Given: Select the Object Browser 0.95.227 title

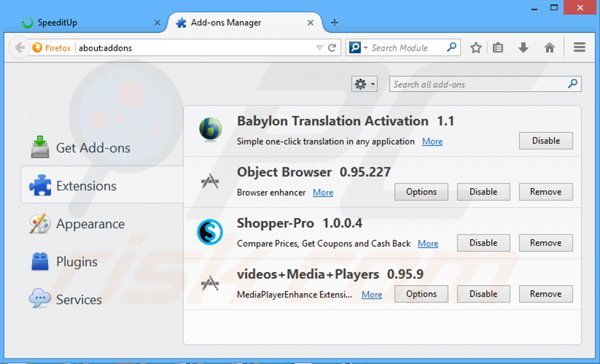Looking at the screenshot, I should 314,172.
